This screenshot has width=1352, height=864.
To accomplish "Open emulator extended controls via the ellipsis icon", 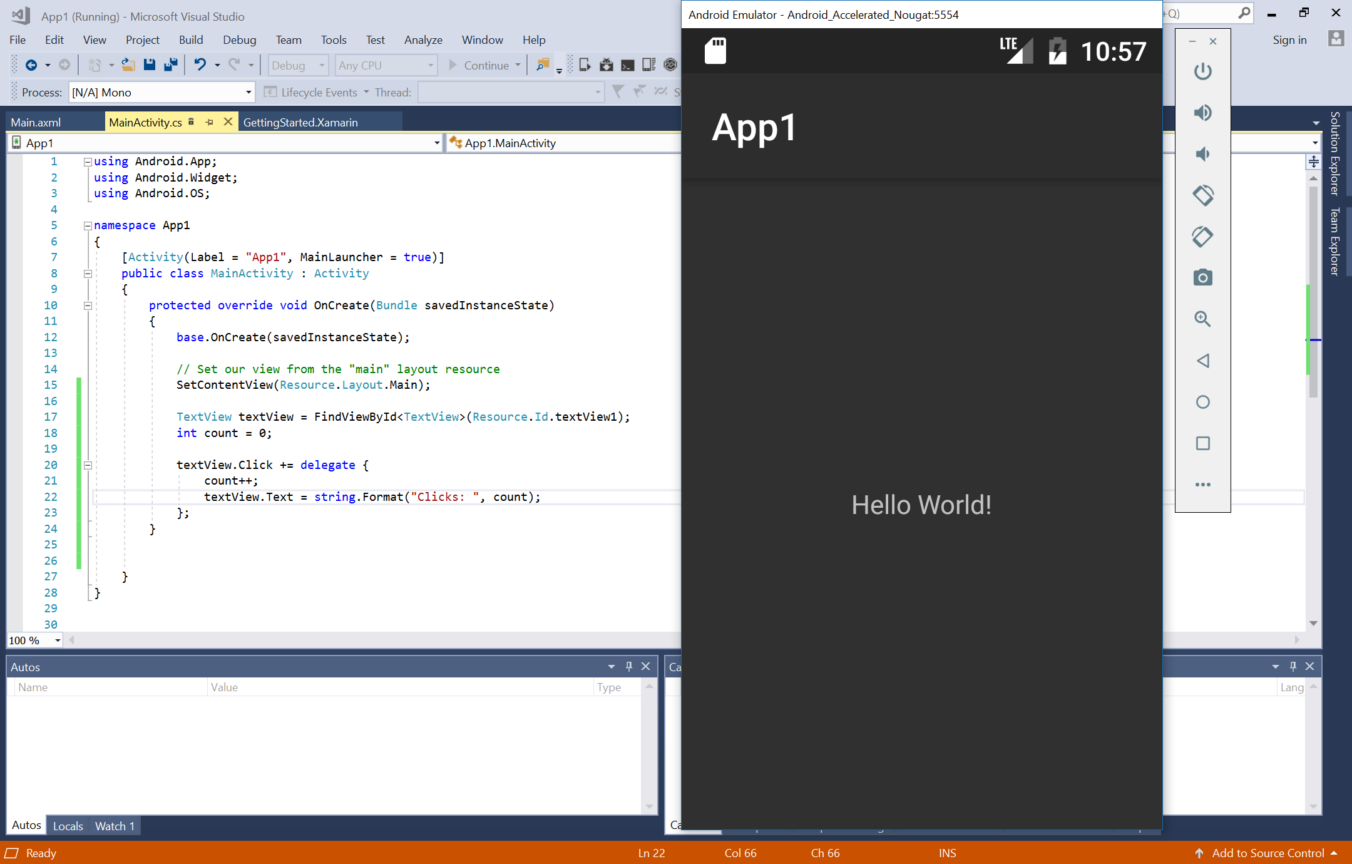I will (1203, 484).
